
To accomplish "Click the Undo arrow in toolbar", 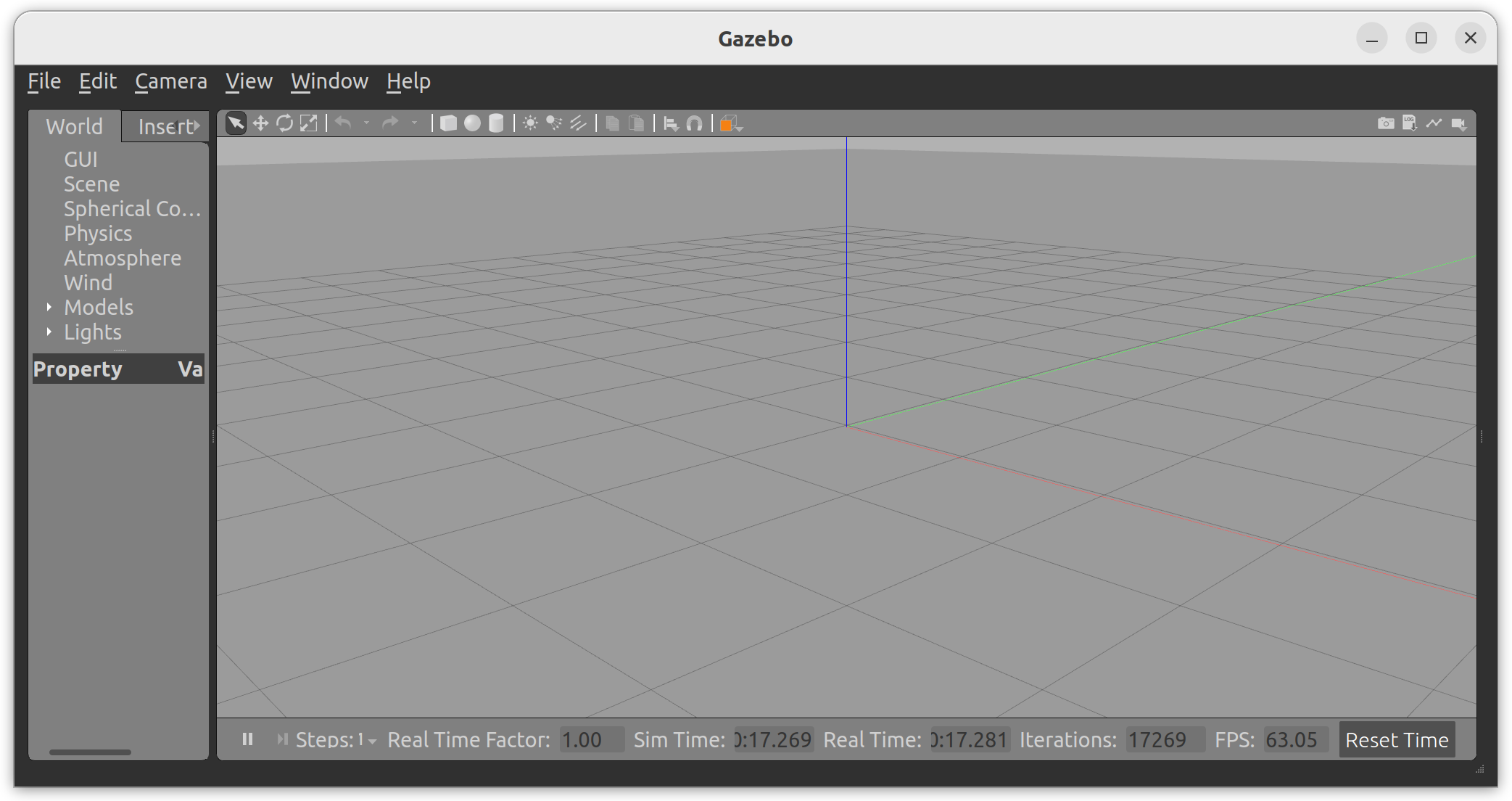I will pyautogui.click(x=344, y=123).
